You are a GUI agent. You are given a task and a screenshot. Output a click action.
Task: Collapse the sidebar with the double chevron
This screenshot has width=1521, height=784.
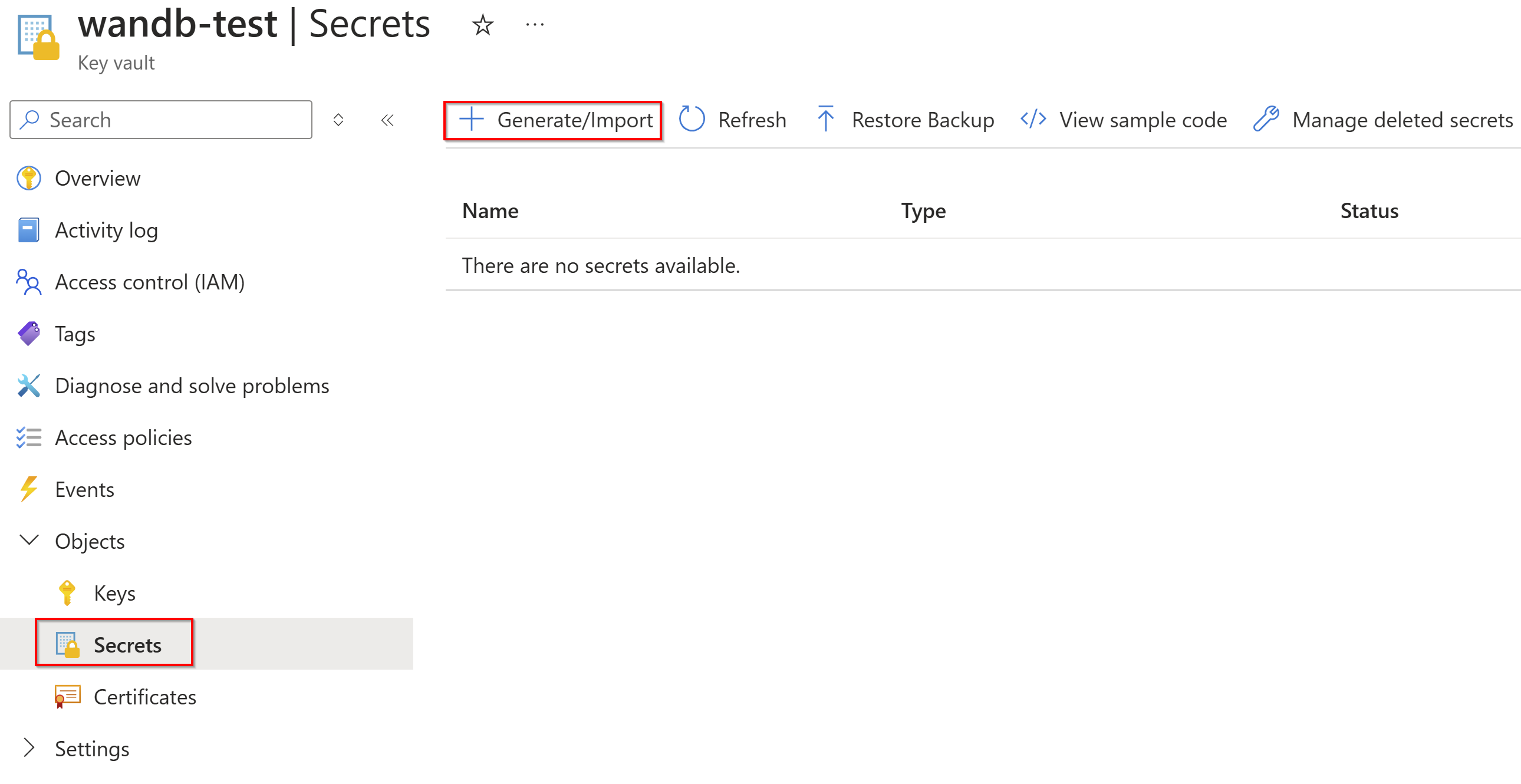pos(387,120)
